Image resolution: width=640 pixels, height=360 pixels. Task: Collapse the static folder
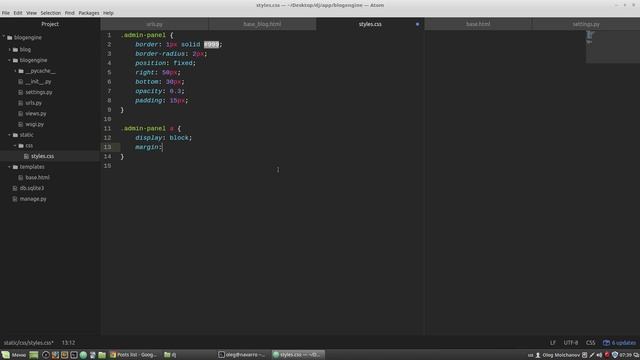[x=10, y=135]
